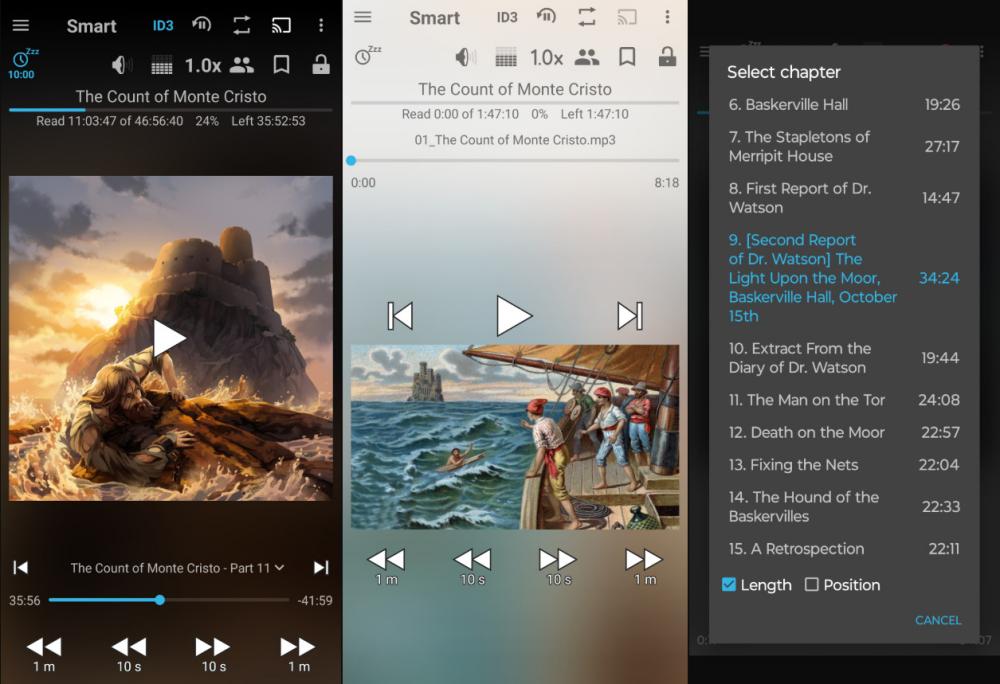Rewind 10 s in dark player
Viewport: 1000px width, 684px height.
click(129, 655)
